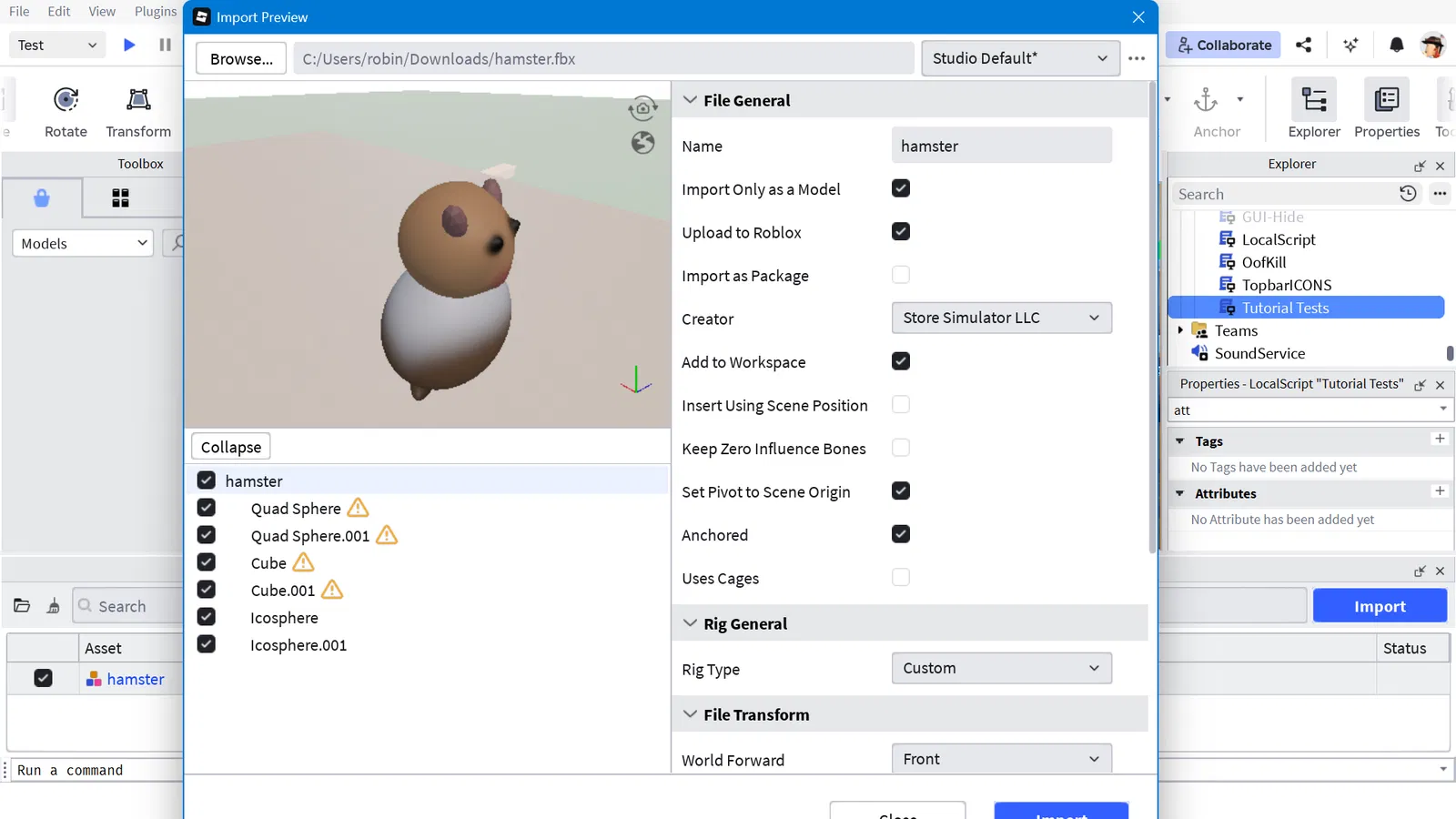Viewport: 1456px width, 819px height.
Task: Click the warning icon beside Cube
Action: 303,562
